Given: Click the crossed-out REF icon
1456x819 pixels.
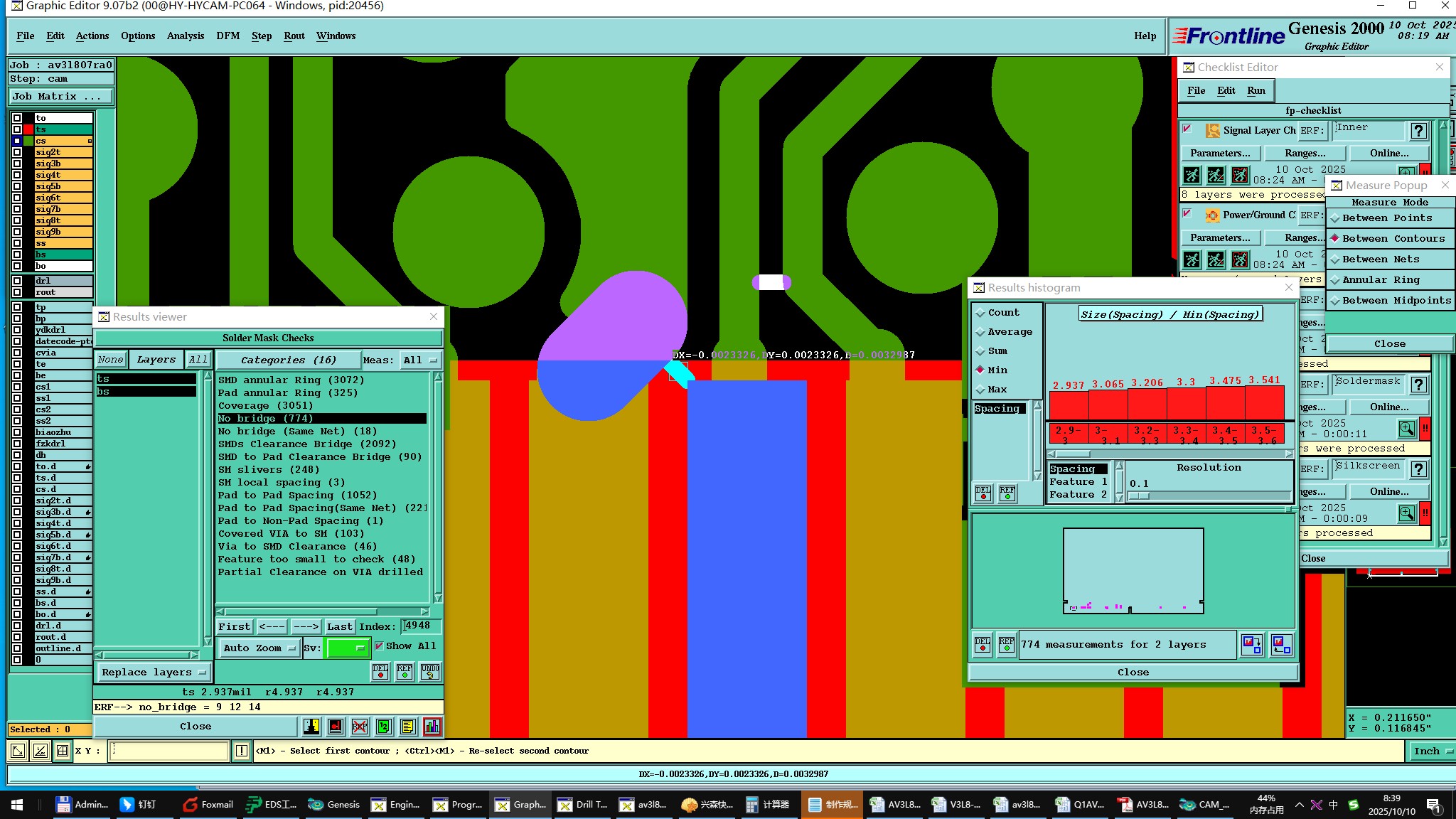Looking at the screenshot, I should pyautogui.click(x=360, y=726).
